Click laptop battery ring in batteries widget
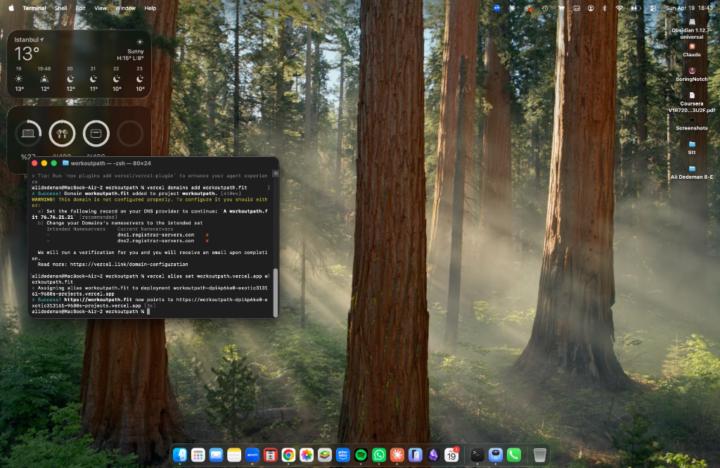The width and height of the screenshot is (720, 468). tap(28, 133)
